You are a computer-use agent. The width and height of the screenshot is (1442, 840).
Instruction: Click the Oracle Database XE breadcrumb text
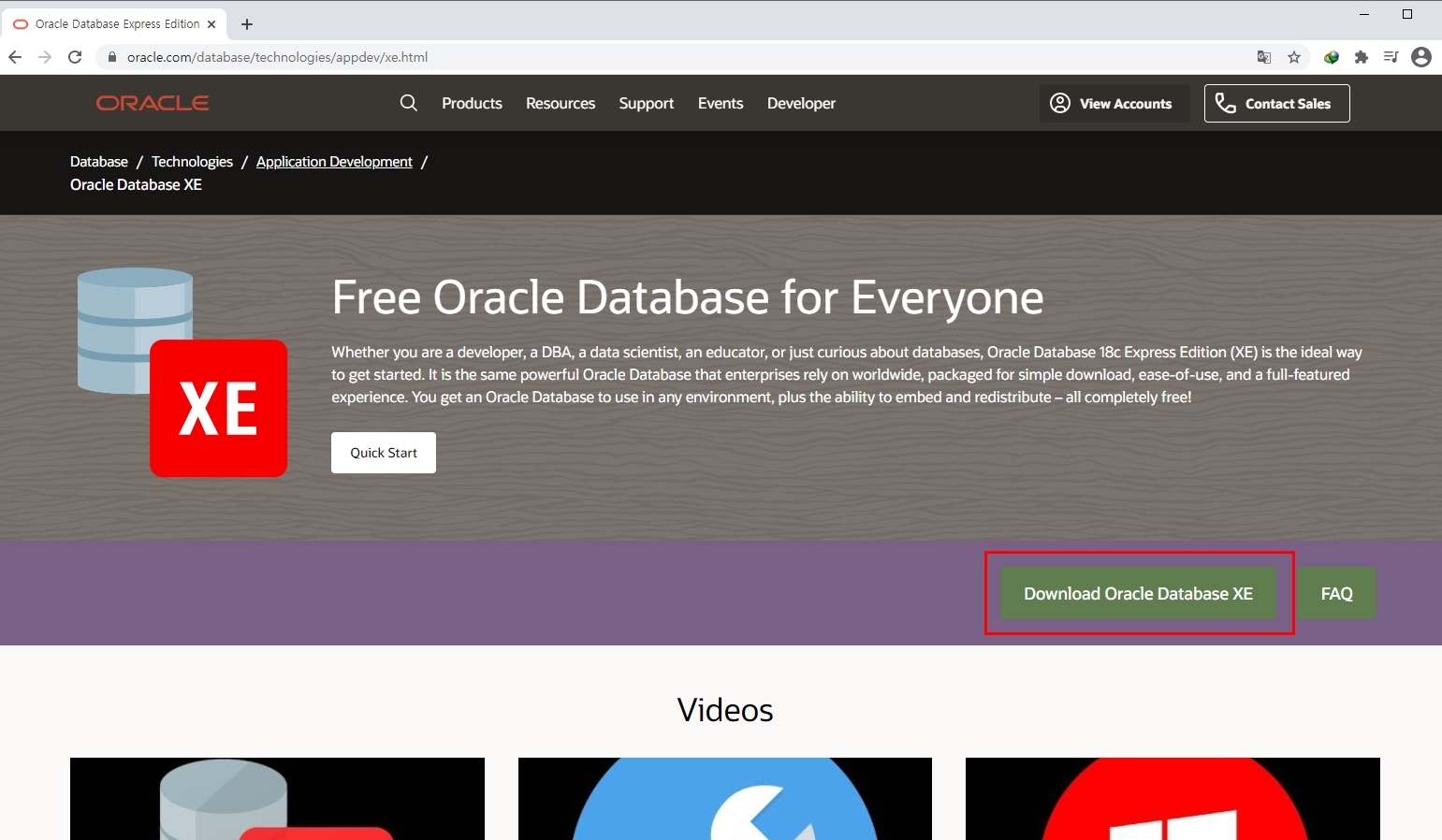coord(136,185)
